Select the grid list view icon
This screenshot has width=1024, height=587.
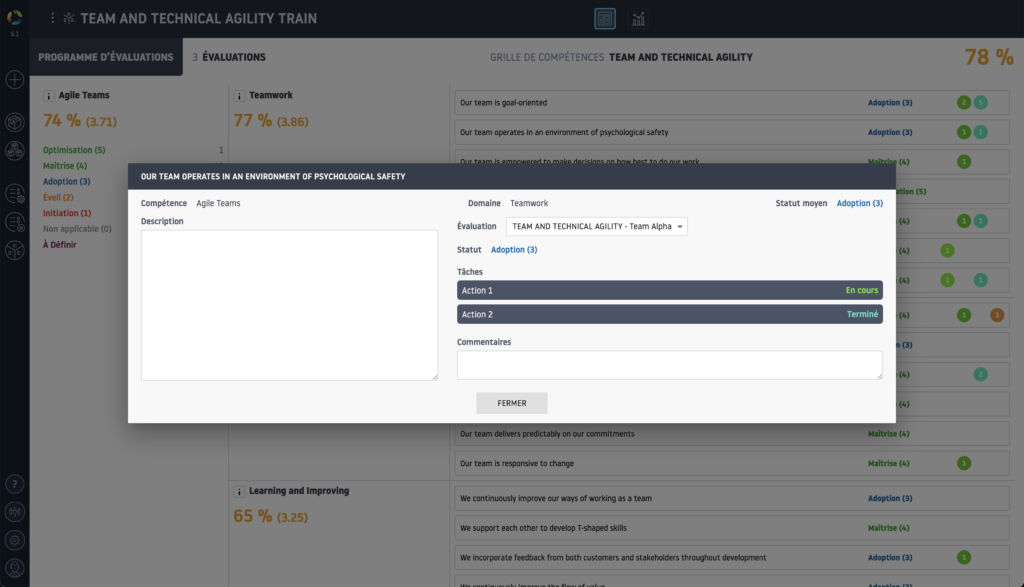pyautogui.click(x=604, y=19)
